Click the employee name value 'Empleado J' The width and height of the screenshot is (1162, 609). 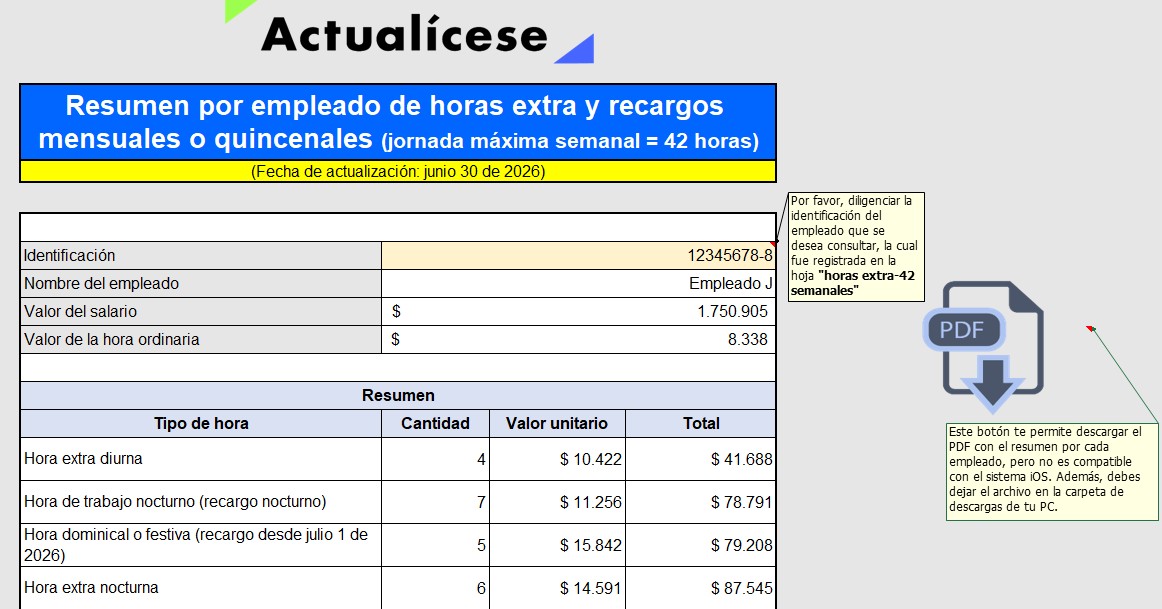point(578,284)
